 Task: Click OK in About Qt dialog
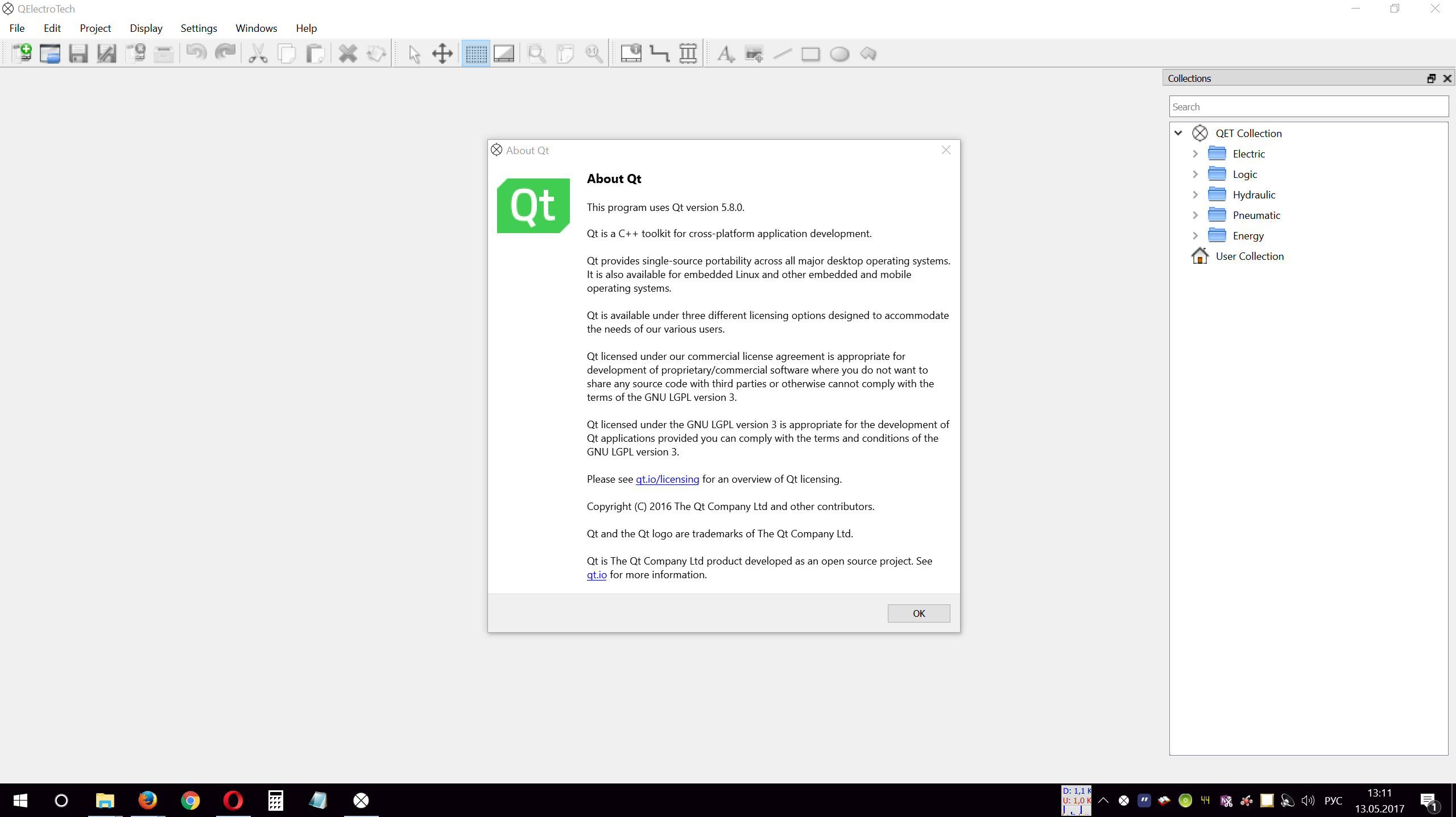[919, 613]
